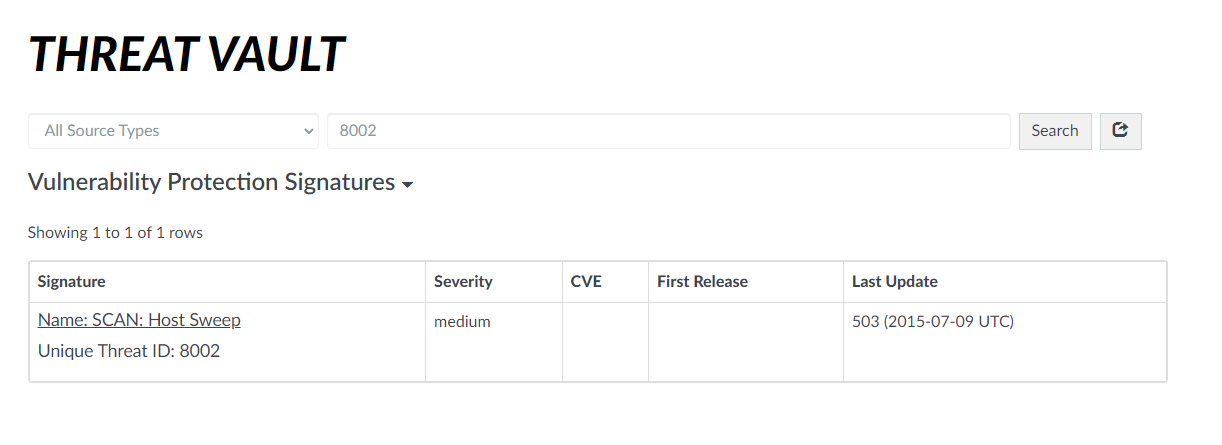Image resolution: width=1222 pixels, height=445 pixels.
Task: Select the 503 (2015-07-09 UTC) cell
Action: point(932,322)
